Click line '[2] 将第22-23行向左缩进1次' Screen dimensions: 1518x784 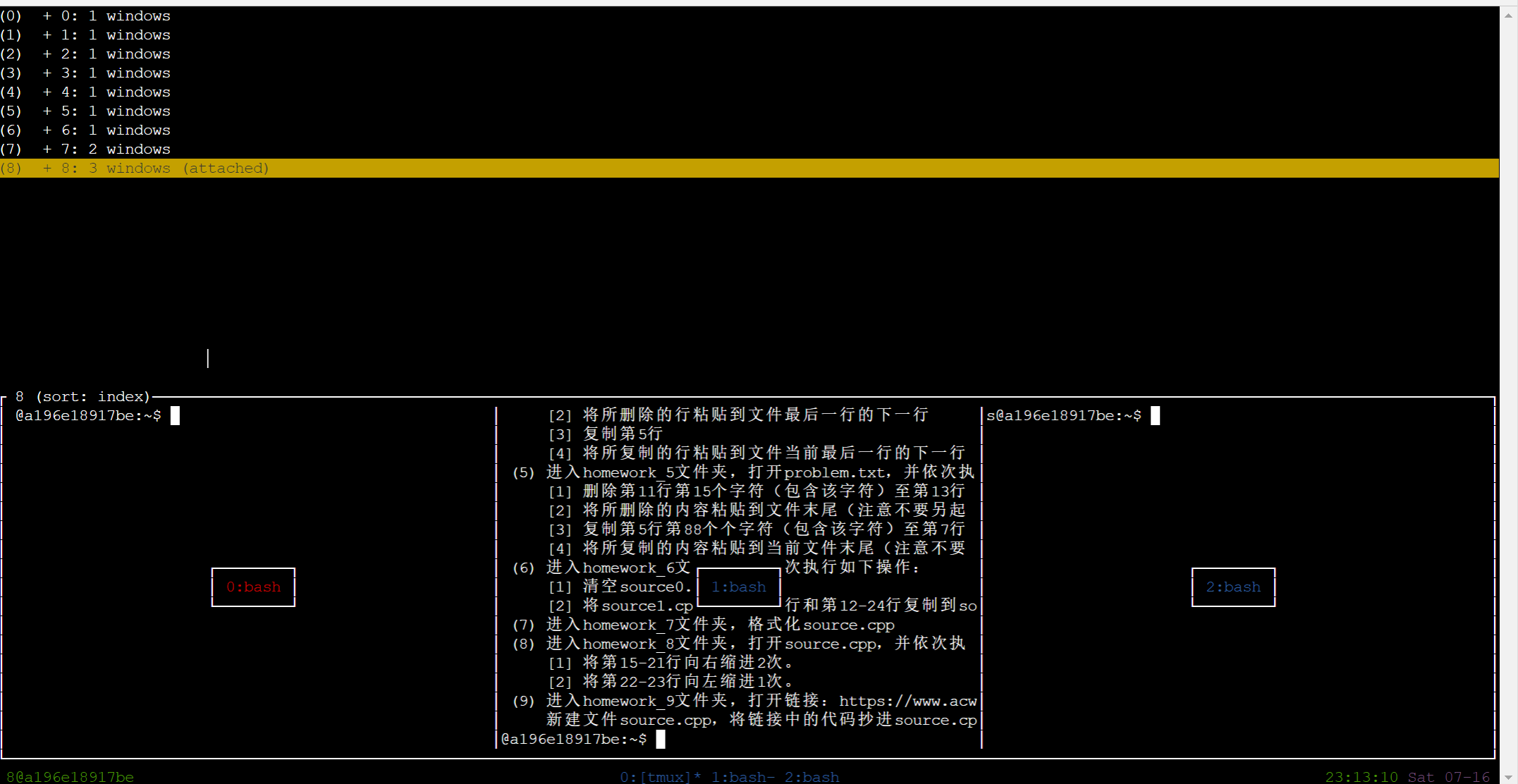671,681
